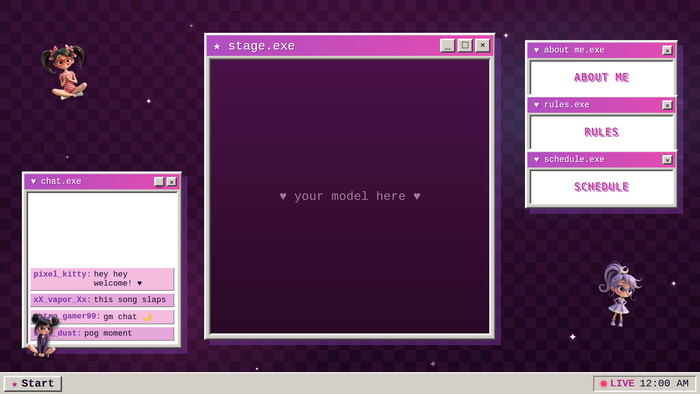Close the schedule.exe window
The height and width of the screenshot is (394, 700).
(667, 160)
